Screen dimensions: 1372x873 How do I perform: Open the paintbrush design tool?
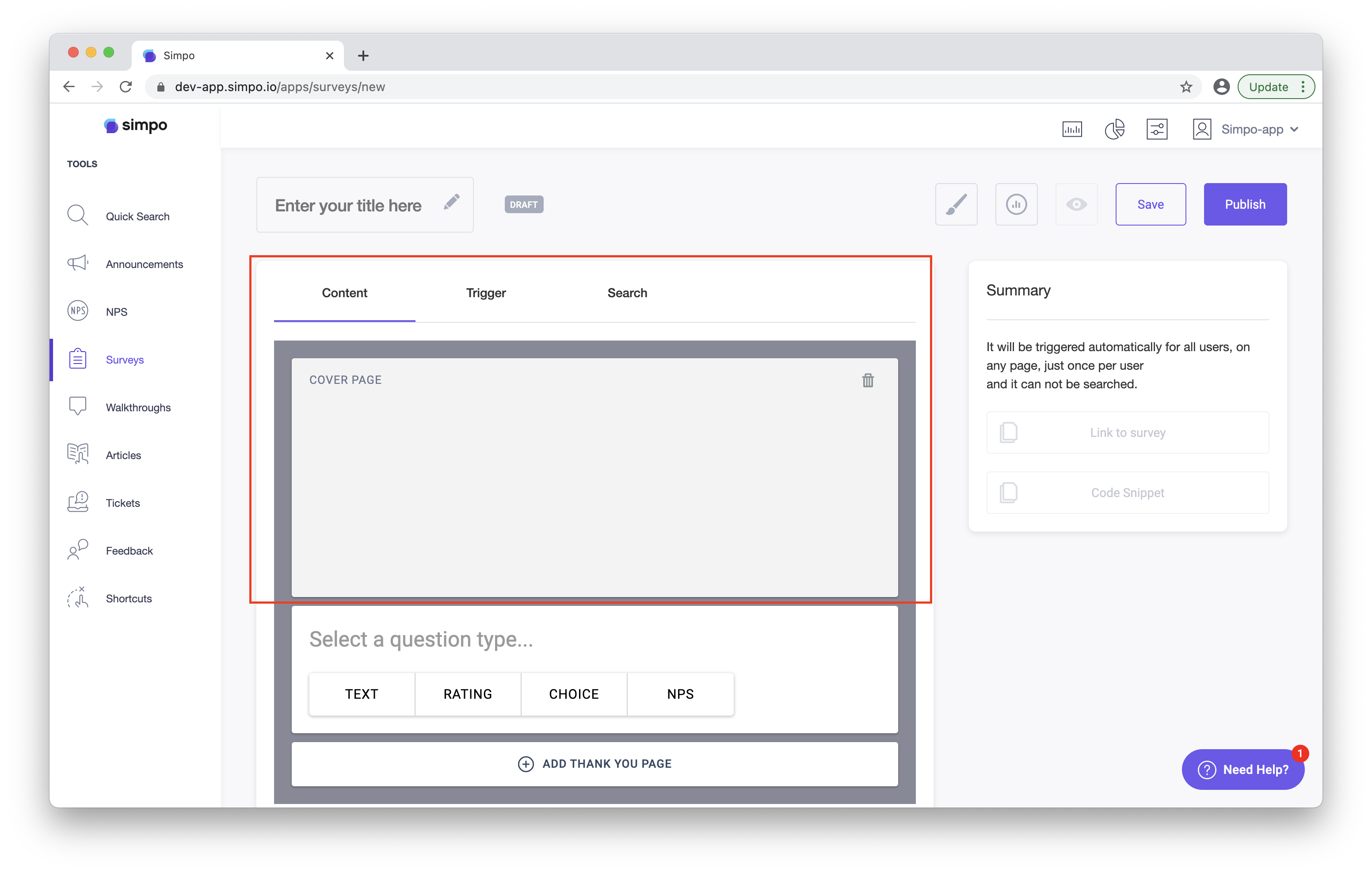(956, 204)
